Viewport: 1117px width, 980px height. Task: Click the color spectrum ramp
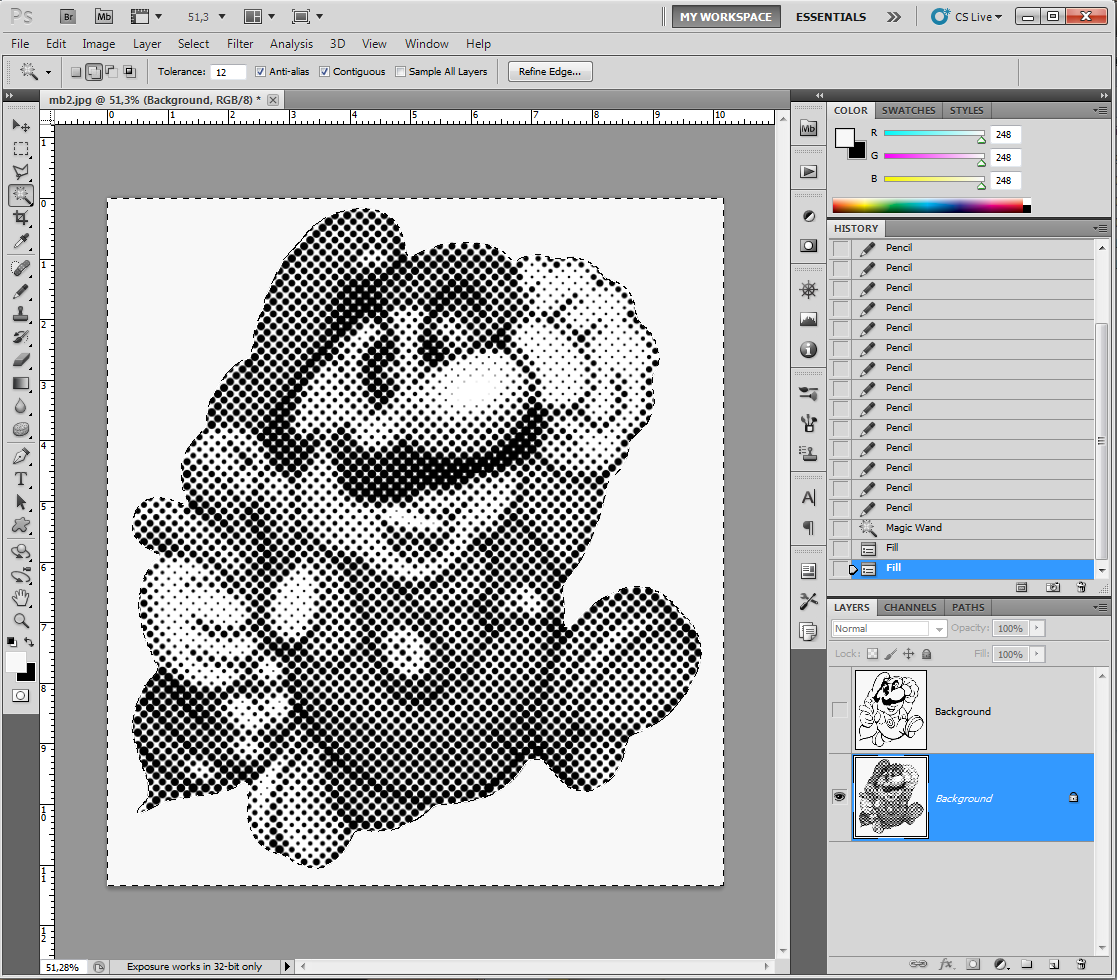(x=931, y=206)
